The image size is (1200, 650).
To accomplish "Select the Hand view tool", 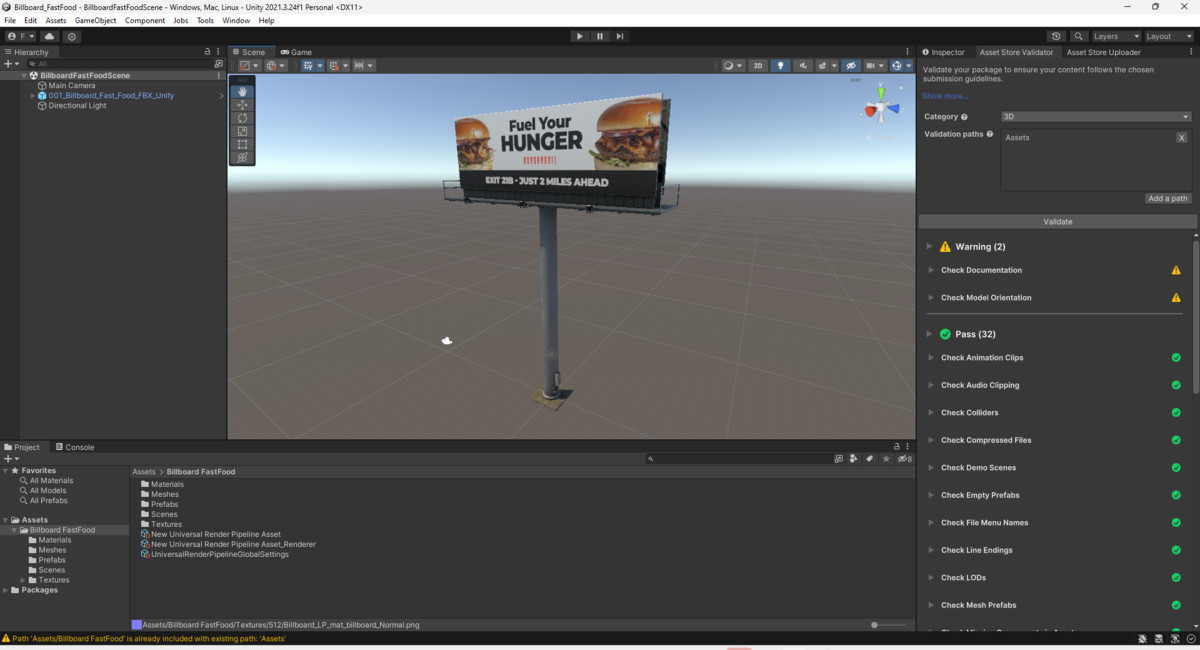I will coord(242,92).
